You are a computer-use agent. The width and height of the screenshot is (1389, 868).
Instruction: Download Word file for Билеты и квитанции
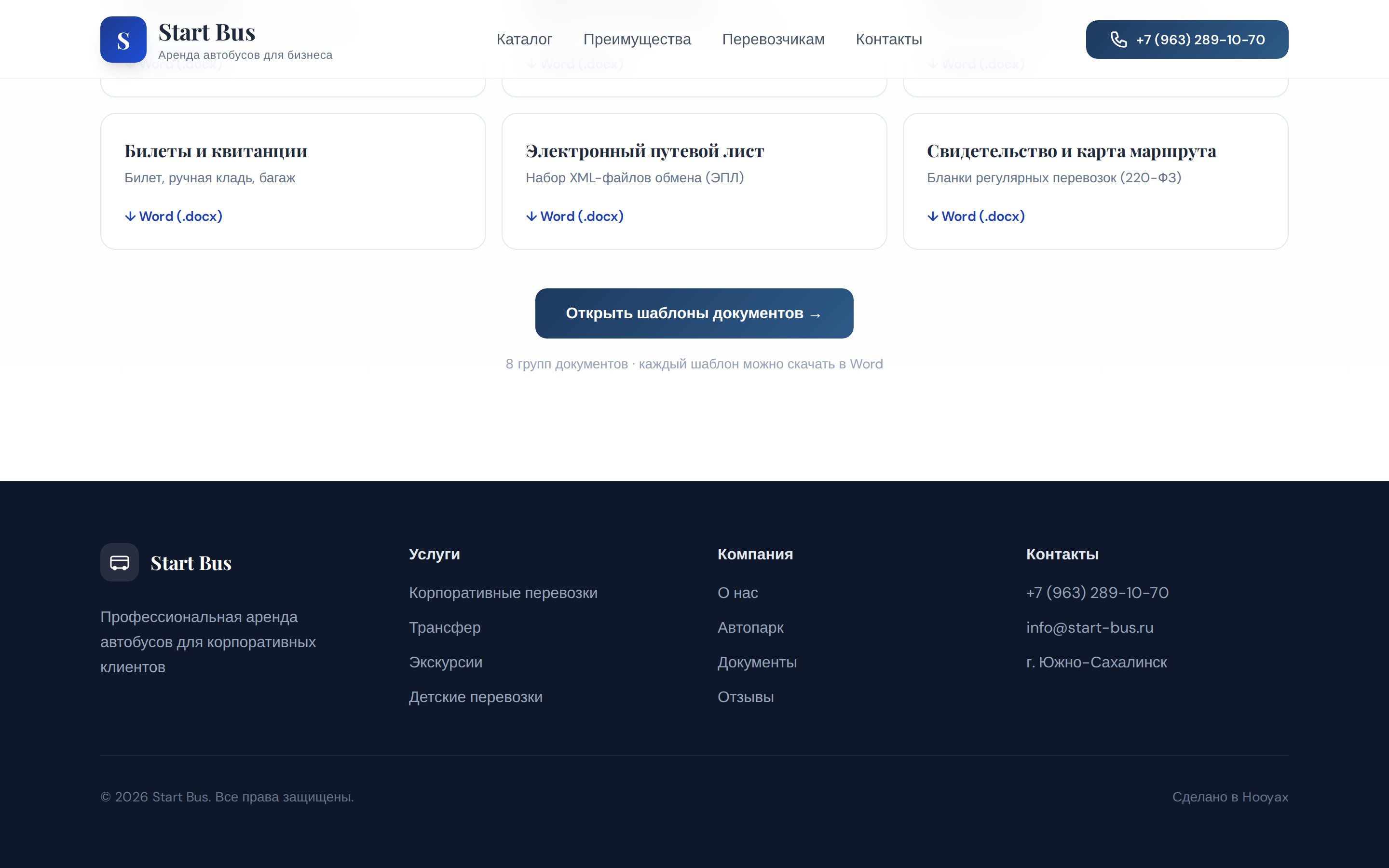coord(173,217)
